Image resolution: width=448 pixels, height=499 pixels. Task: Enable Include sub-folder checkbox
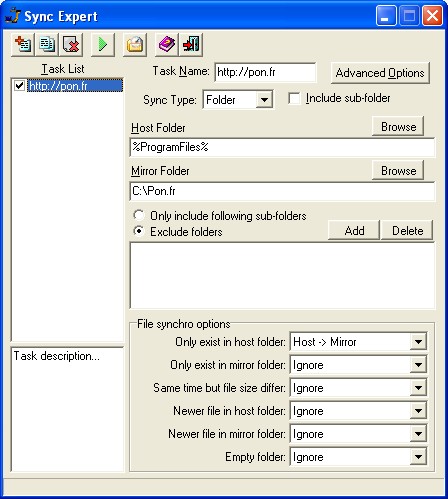294,99
